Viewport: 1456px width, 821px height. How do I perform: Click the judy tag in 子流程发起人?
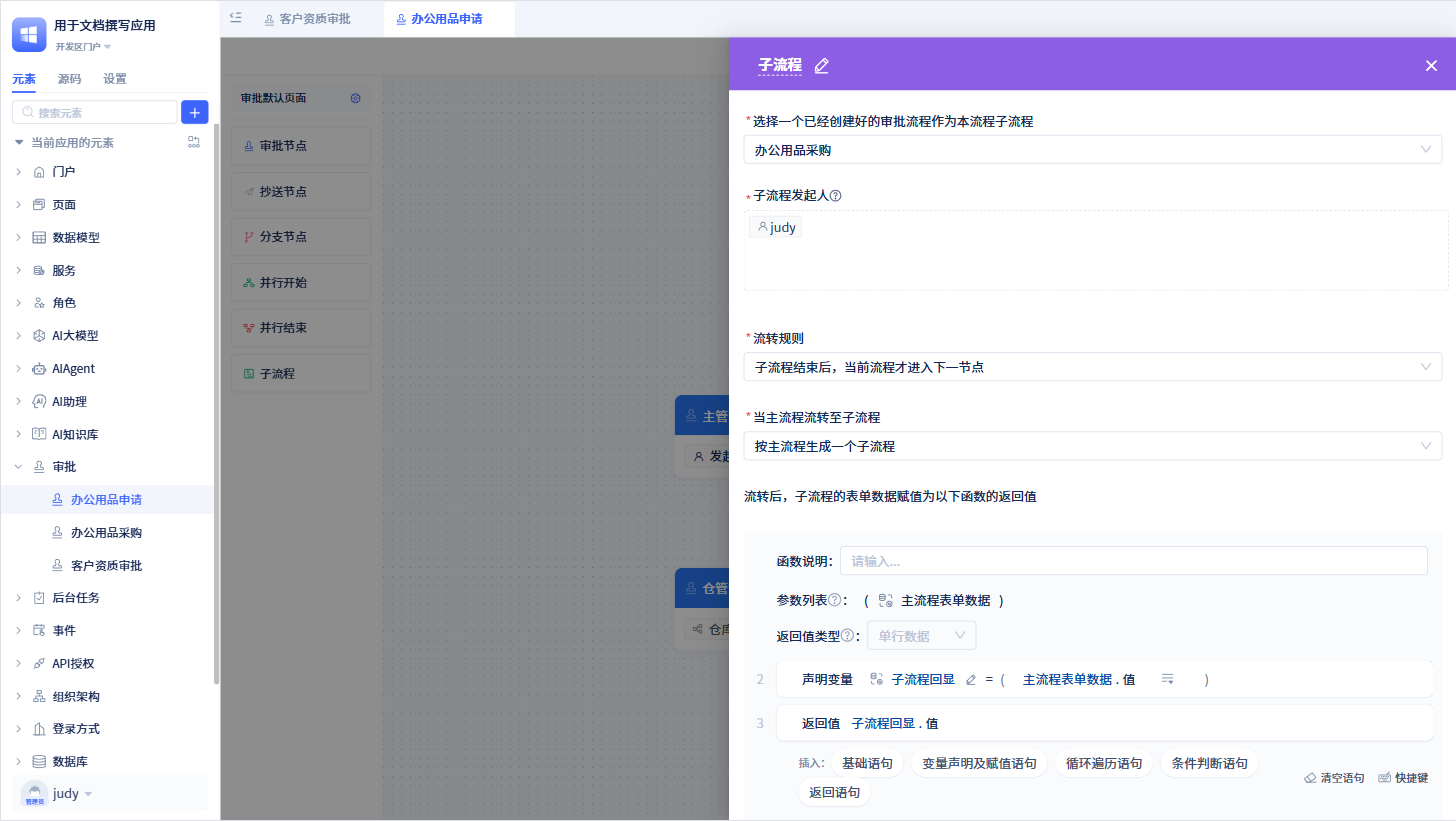tap(776, 227)
